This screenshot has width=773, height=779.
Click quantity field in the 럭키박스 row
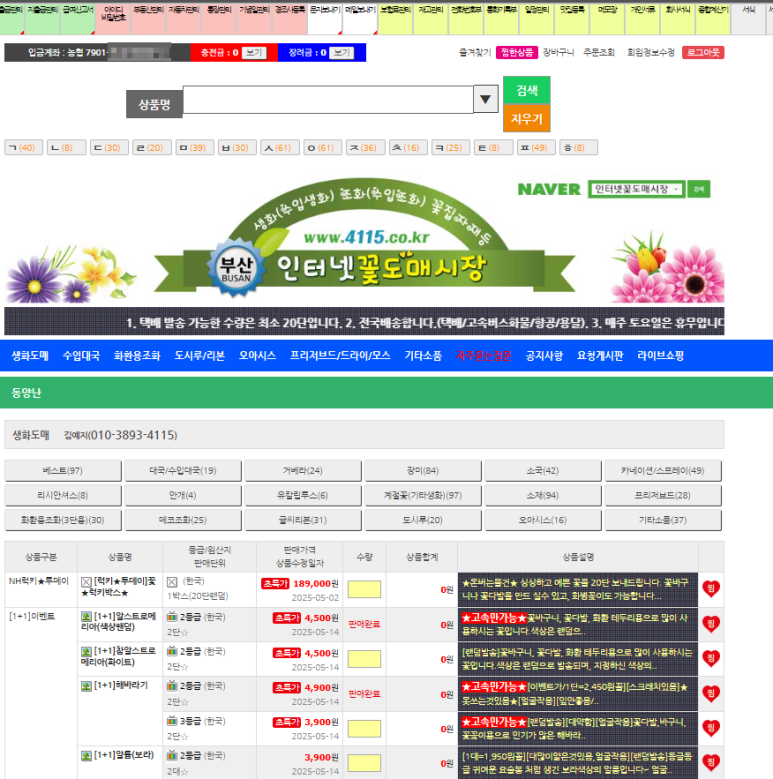coord(364,589)
